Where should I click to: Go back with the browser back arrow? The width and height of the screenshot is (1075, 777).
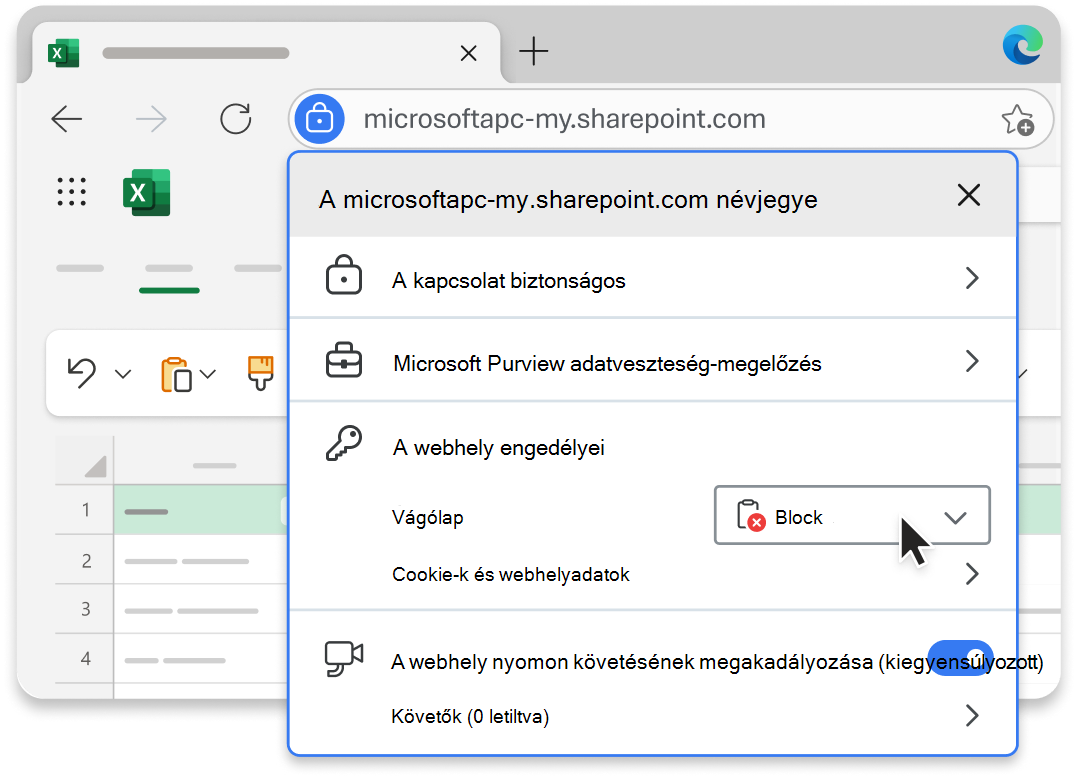tap(67, 119)
